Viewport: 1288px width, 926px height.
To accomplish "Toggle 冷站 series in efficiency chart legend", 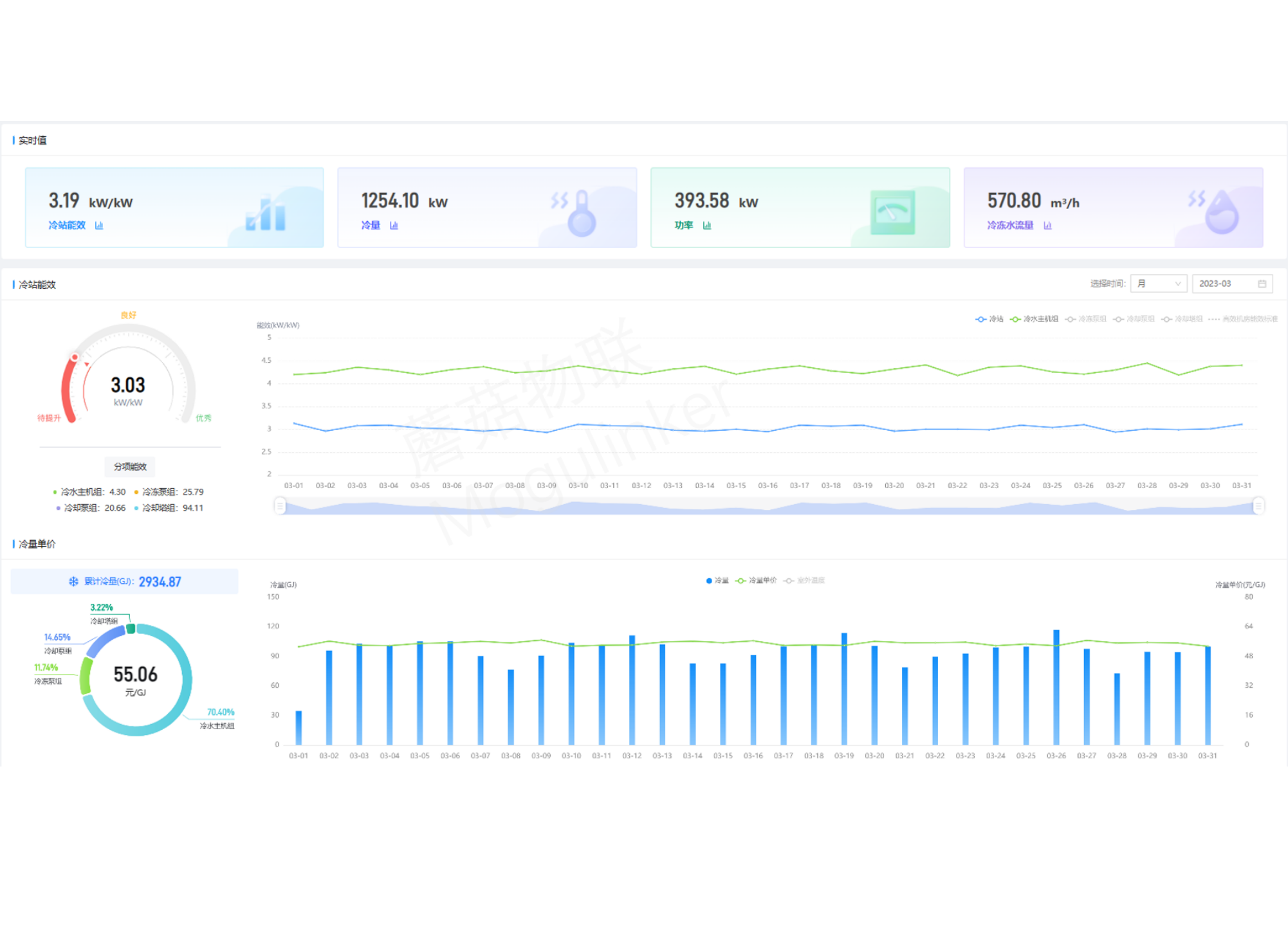I will click(989, 319).
